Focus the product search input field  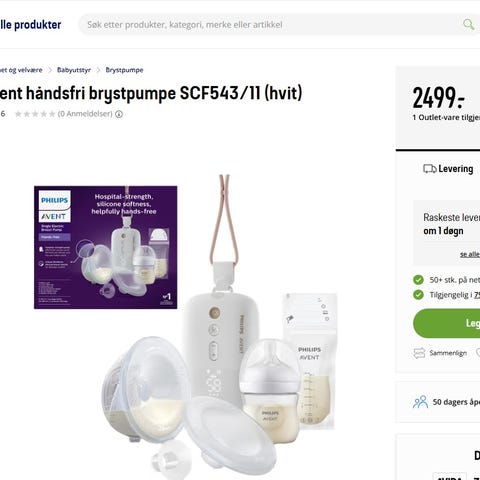coord(270,24)
